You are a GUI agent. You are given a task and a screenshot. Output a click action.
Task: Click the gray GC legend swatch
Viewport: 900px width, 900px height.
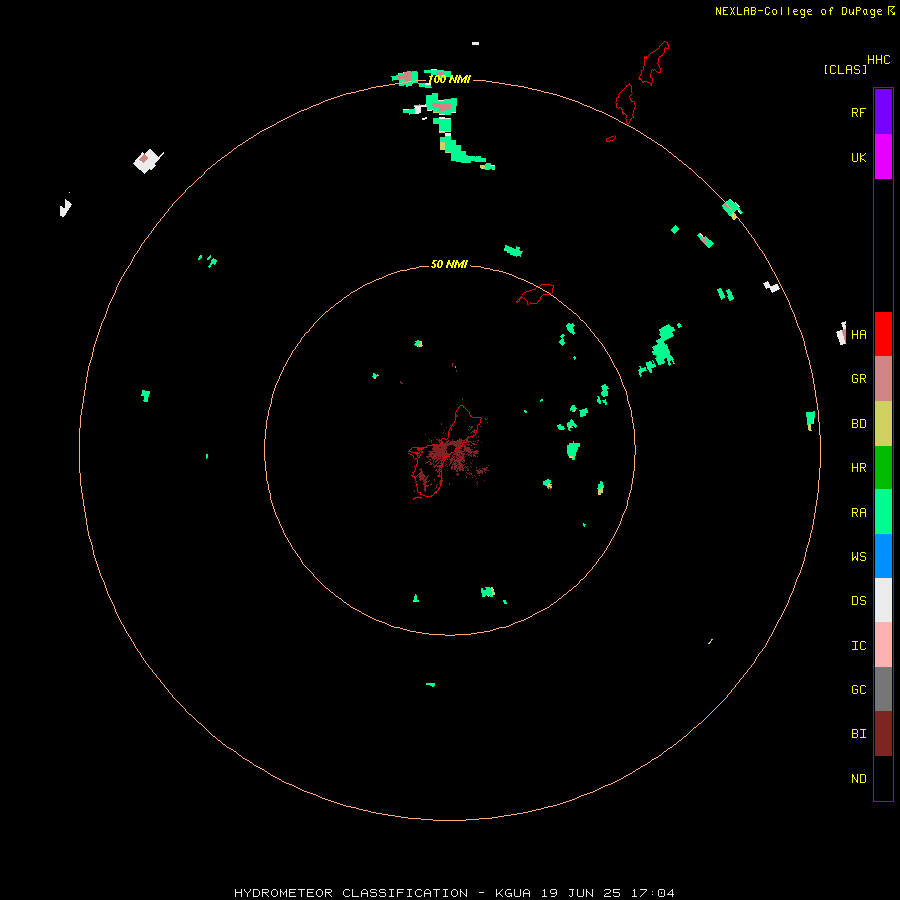click(883, 689)
